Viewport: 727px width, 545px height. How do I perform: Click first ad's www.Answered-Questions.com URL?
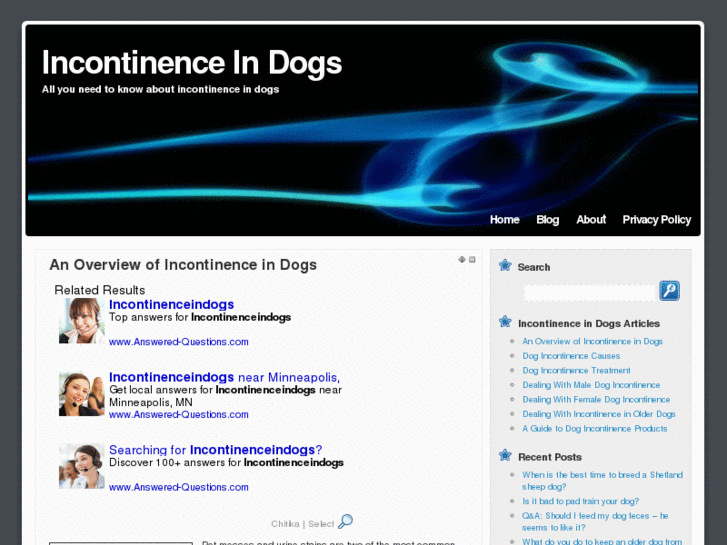pyautogui.click(x=179, y=342)
